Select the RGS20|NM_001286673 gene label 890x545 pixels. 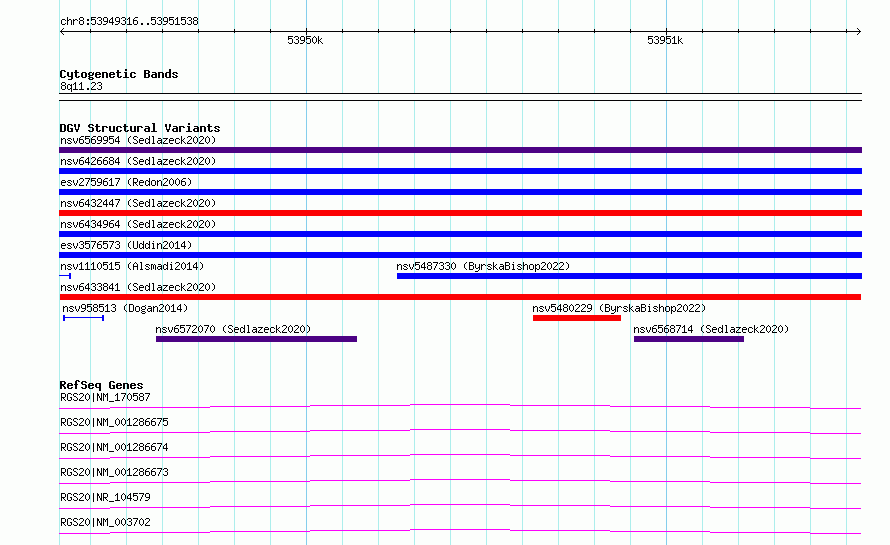tap(114, 472)
